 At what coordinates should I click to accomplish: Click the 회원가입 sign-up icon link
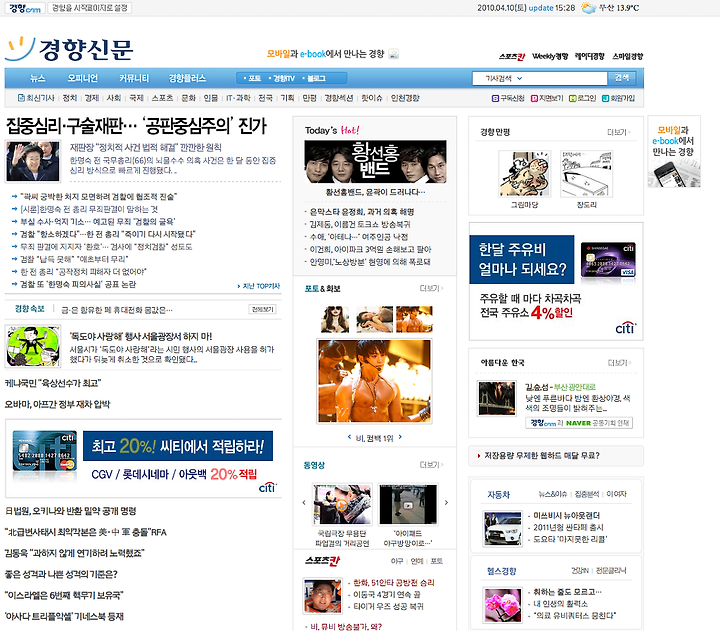619,98
